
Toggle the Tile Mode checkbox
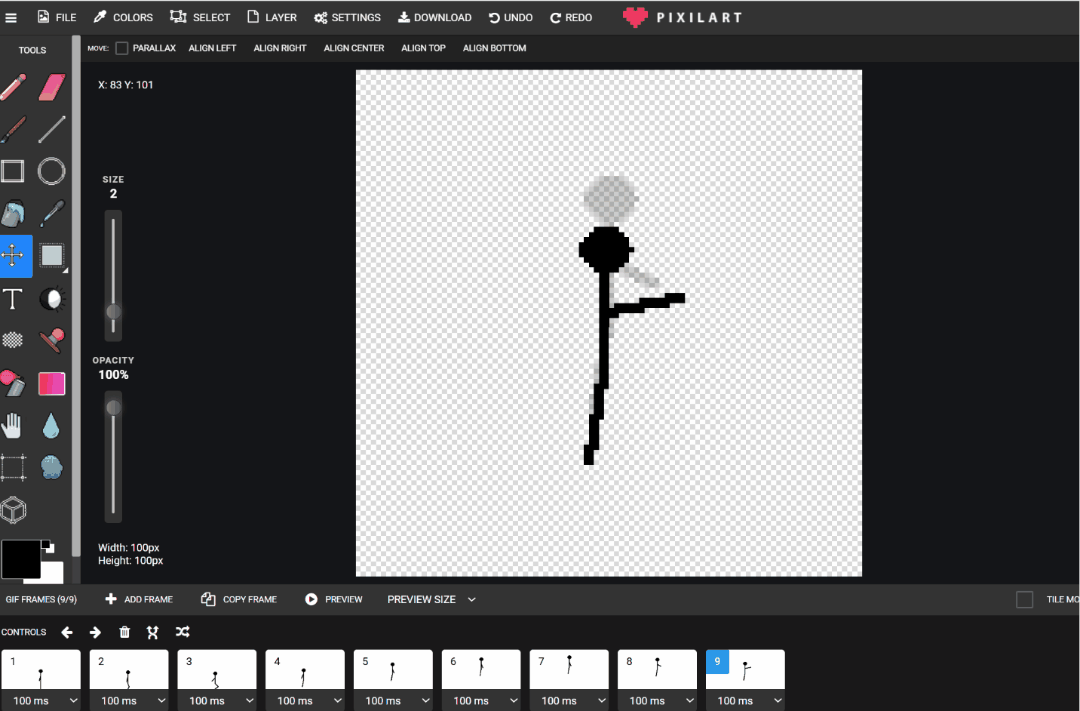click(1024, 599)
